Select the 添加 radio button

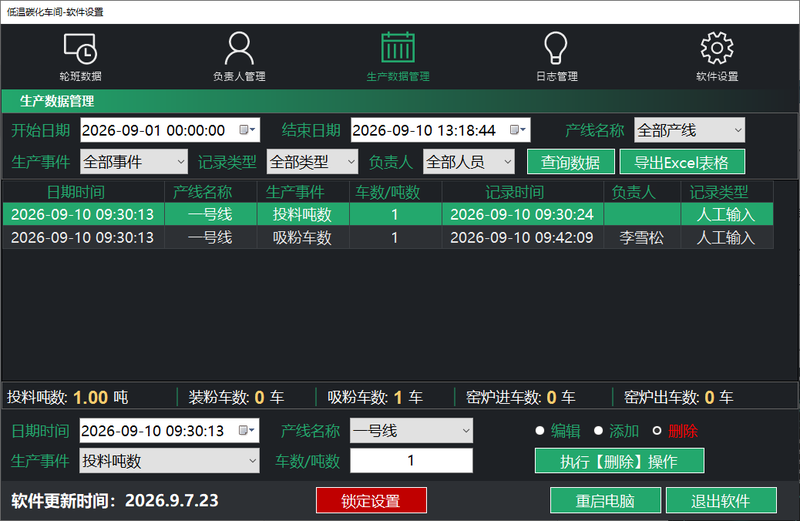598,431
